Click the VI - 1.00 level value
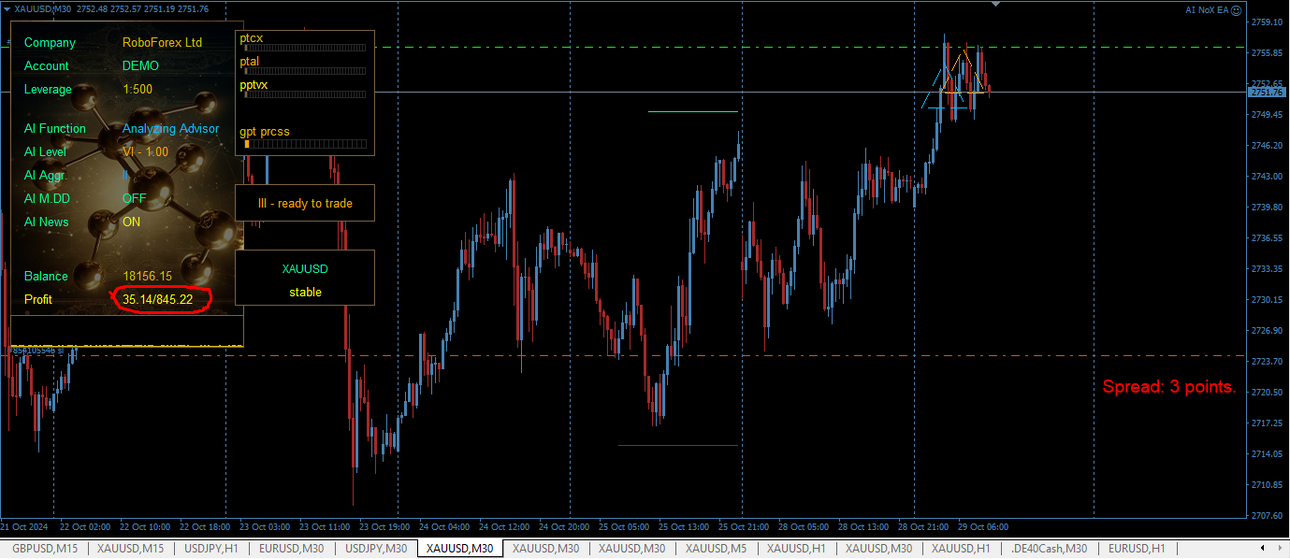 [145, 152]
